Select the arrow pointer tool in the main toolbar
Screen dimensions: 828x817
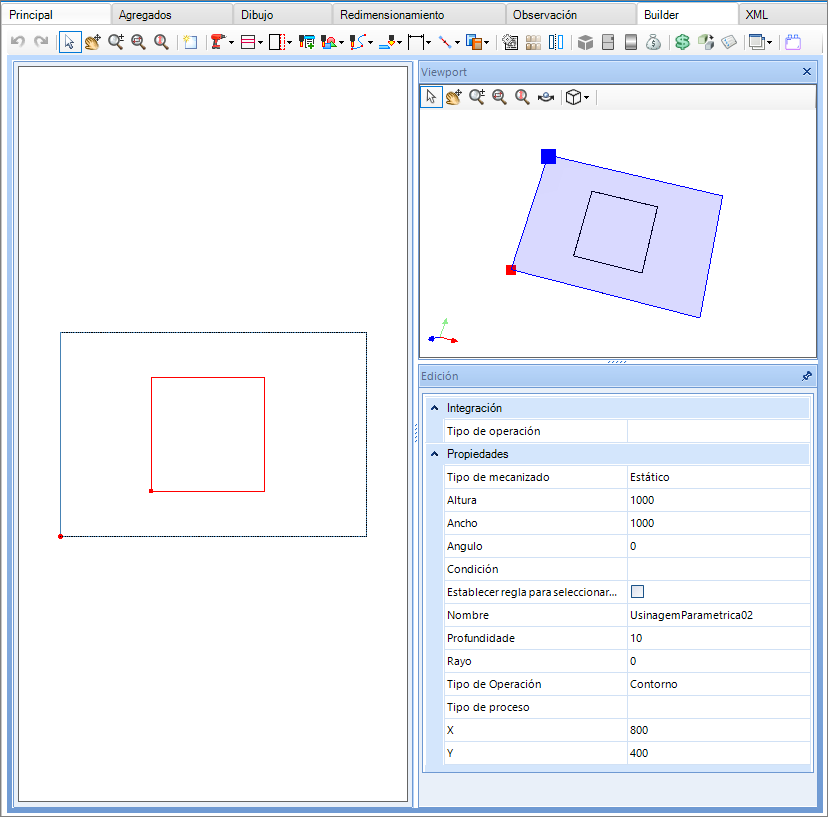click(70, 42)
